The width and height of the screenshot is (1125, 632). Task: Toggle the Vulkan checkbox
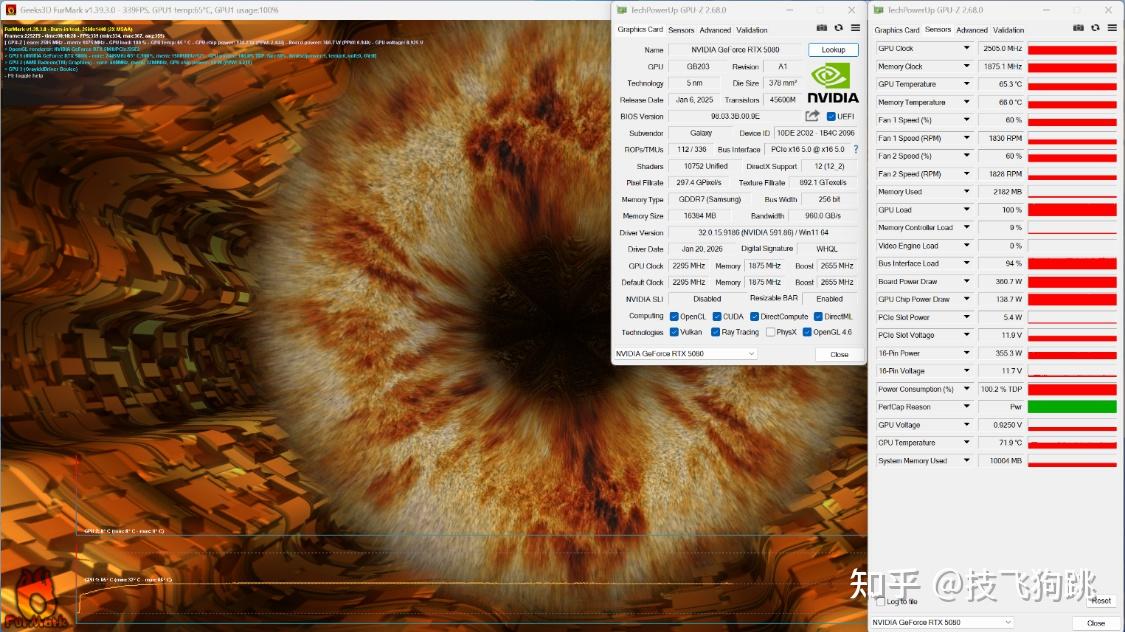tap(674, 332)
